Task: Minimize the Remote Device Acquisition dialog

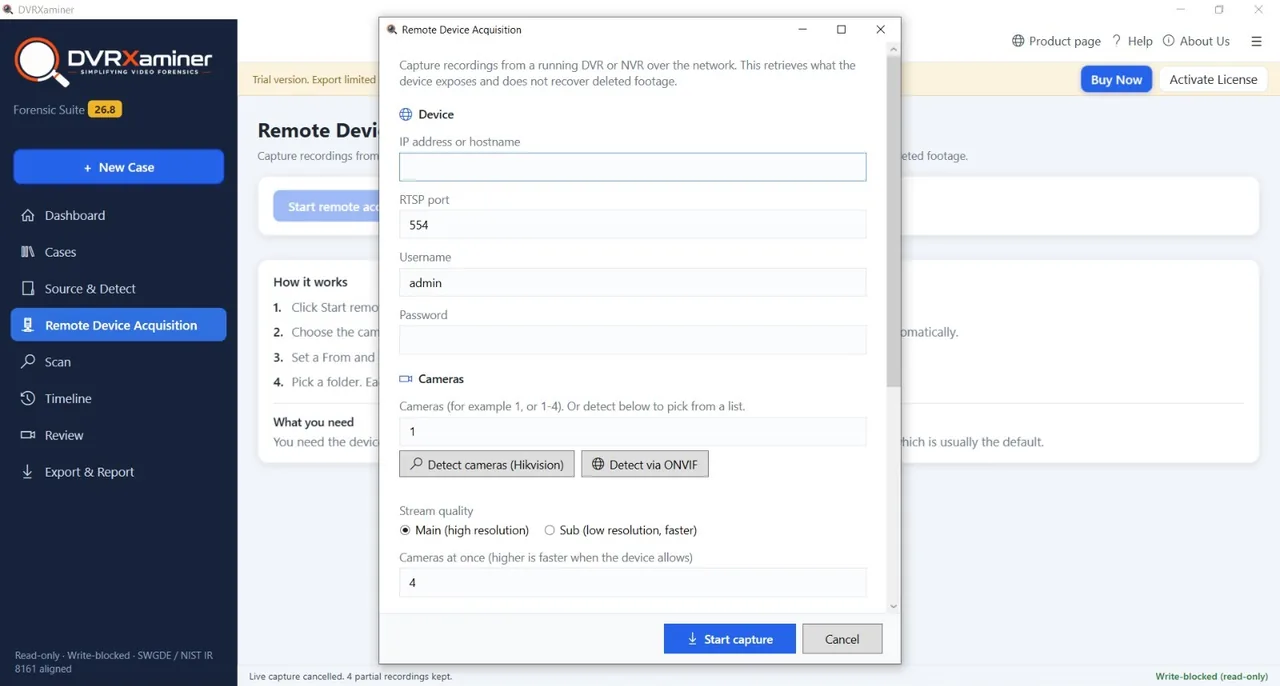Action: [x=802, y=30]
